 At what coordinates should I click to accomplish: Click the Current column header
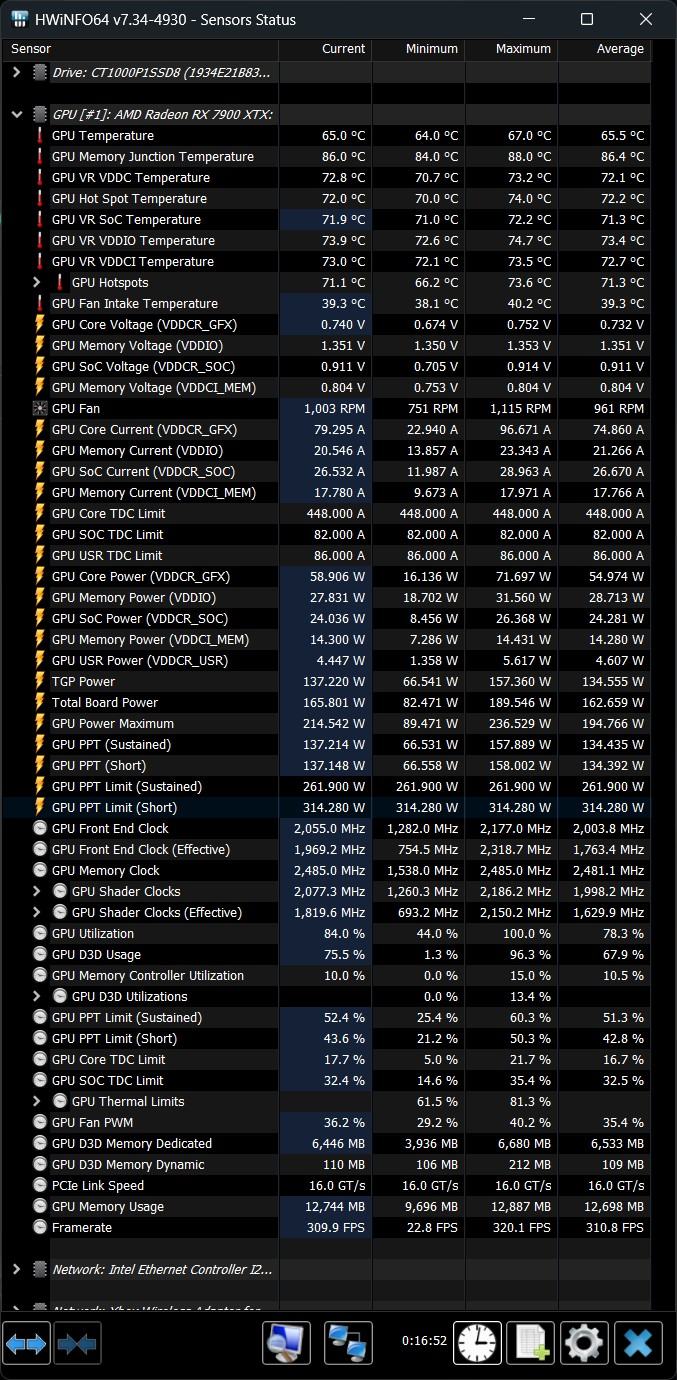pos(325,48)
